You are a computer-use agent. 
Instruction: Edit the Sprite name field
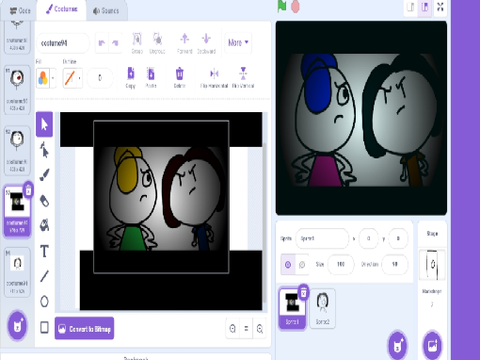click(x=322, y=238)
